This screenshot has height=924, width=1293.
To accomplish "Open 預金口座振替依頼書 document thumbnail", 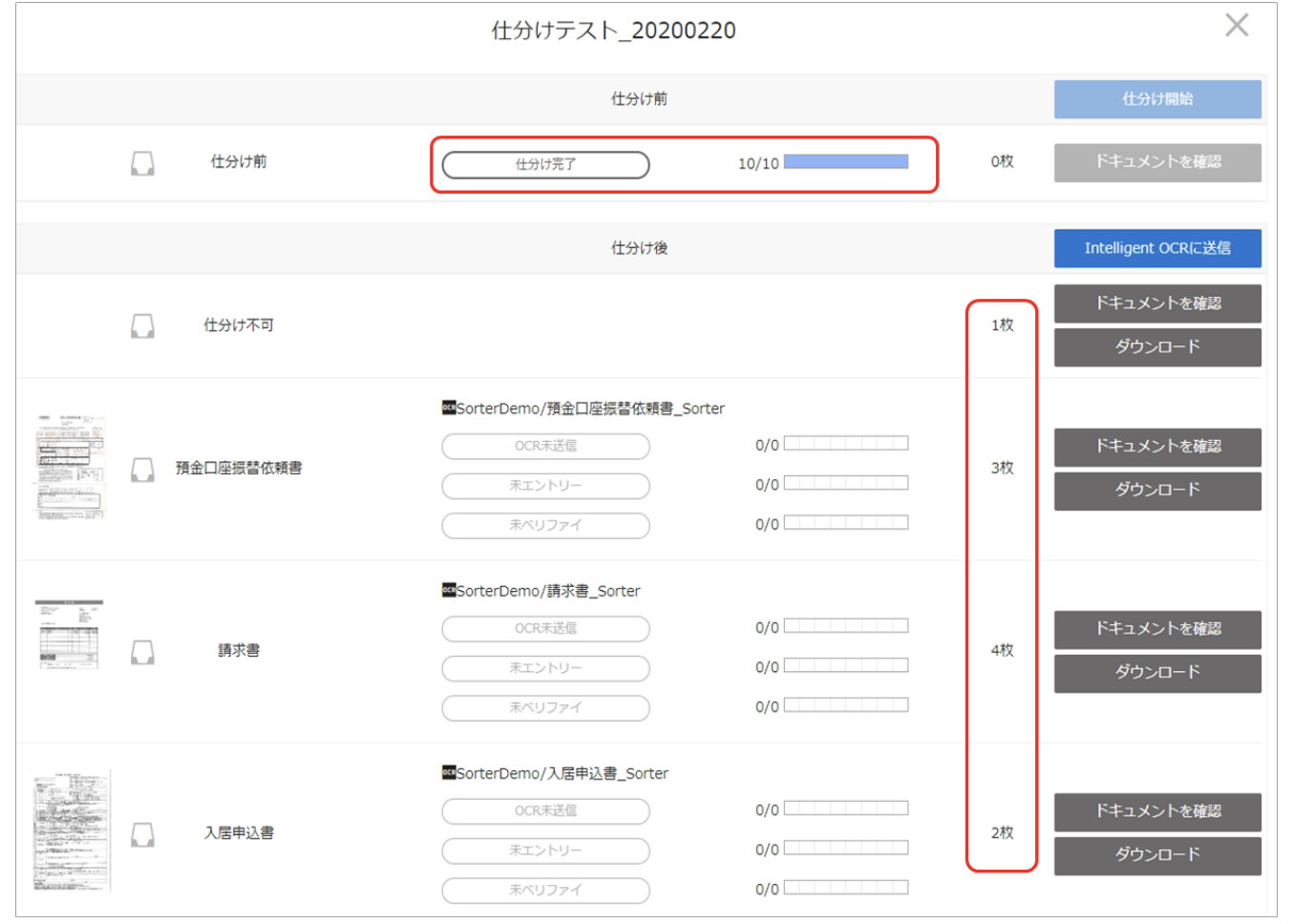I will 70,467.
